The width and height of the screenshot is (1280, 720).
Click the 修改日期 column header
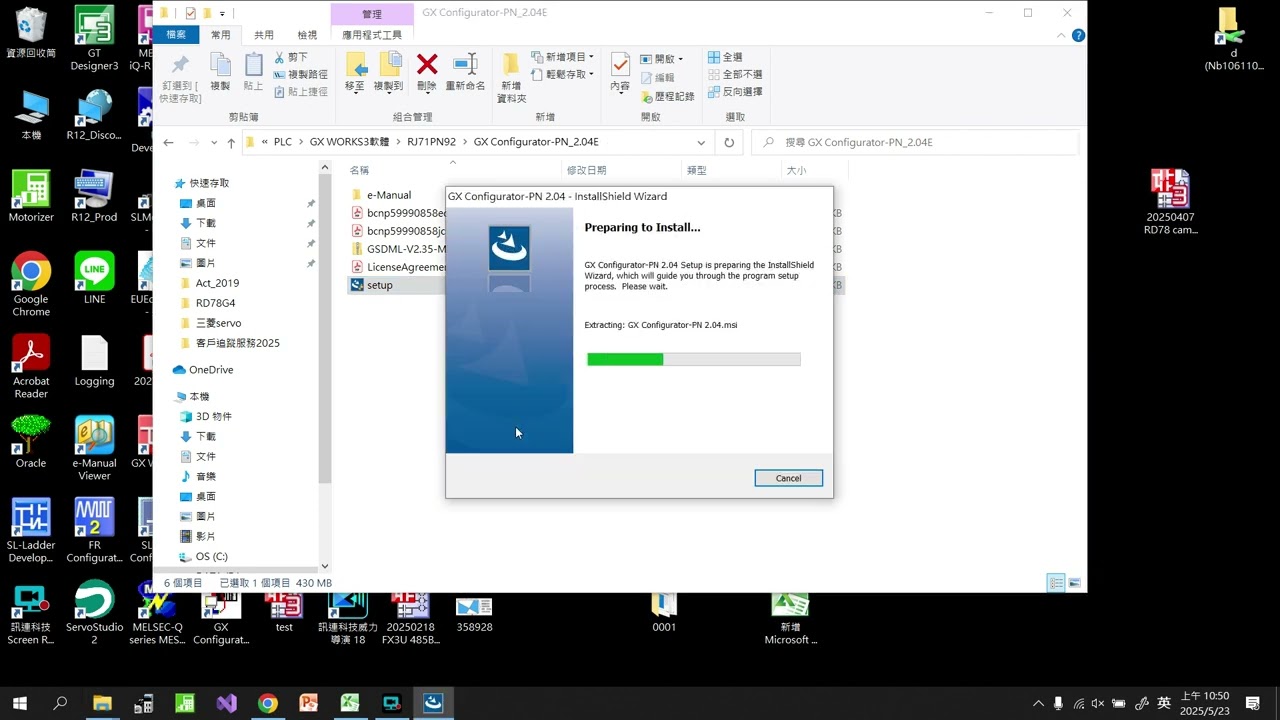click(586, 171)
